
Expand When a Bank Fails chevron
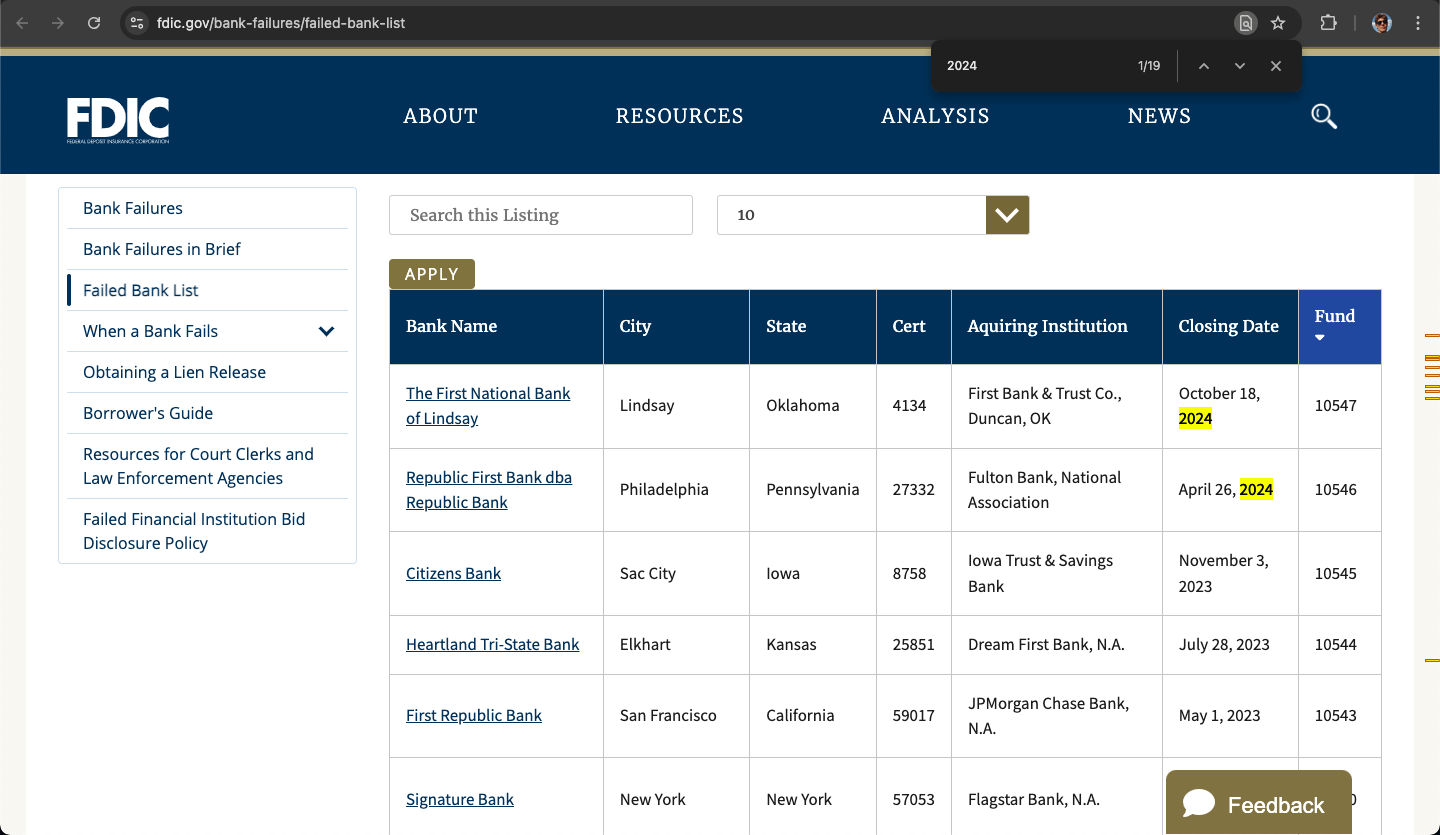(326, 331)
